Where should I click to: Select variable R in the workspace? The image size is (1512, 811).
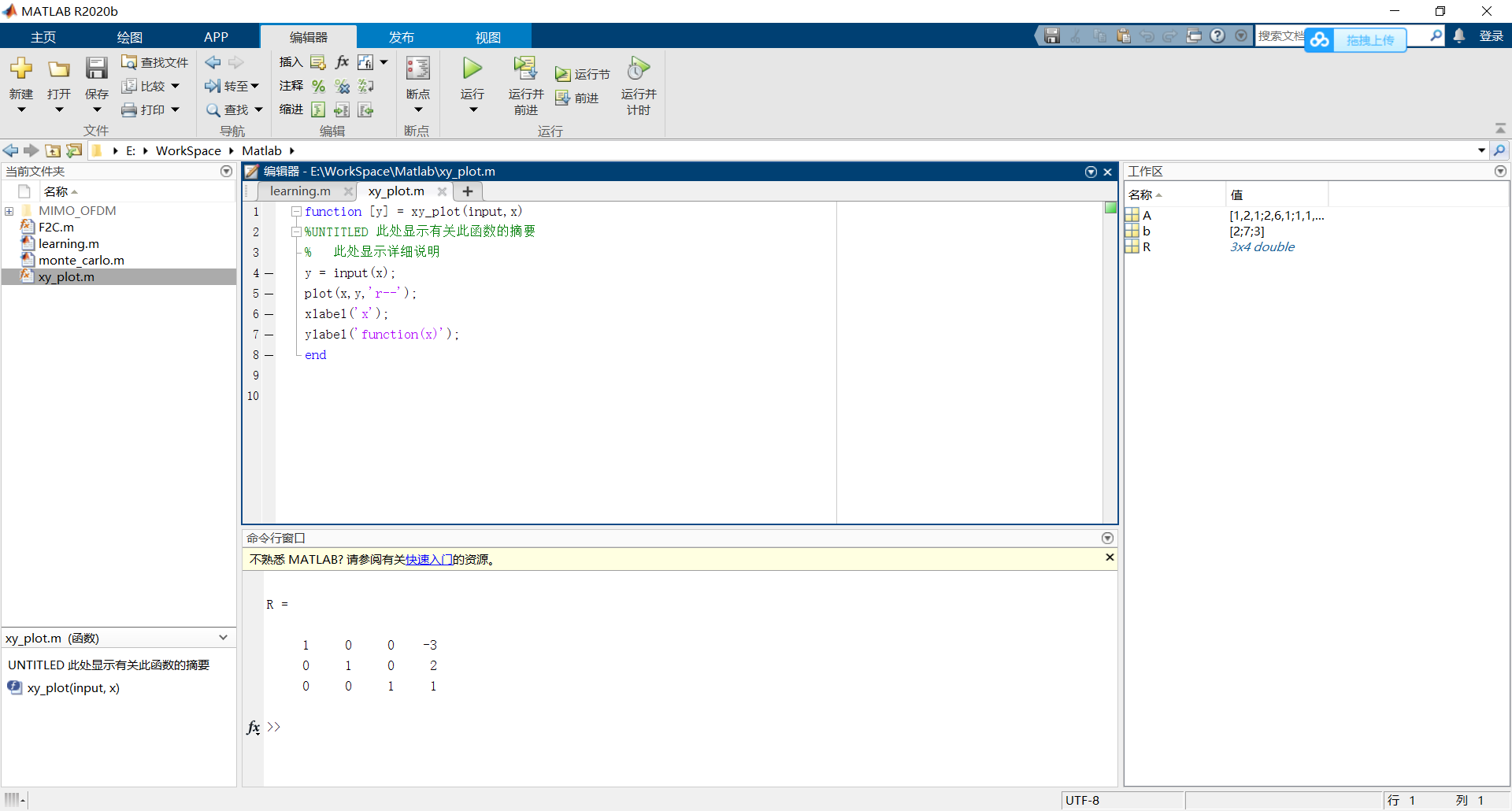coord(1147,247)
